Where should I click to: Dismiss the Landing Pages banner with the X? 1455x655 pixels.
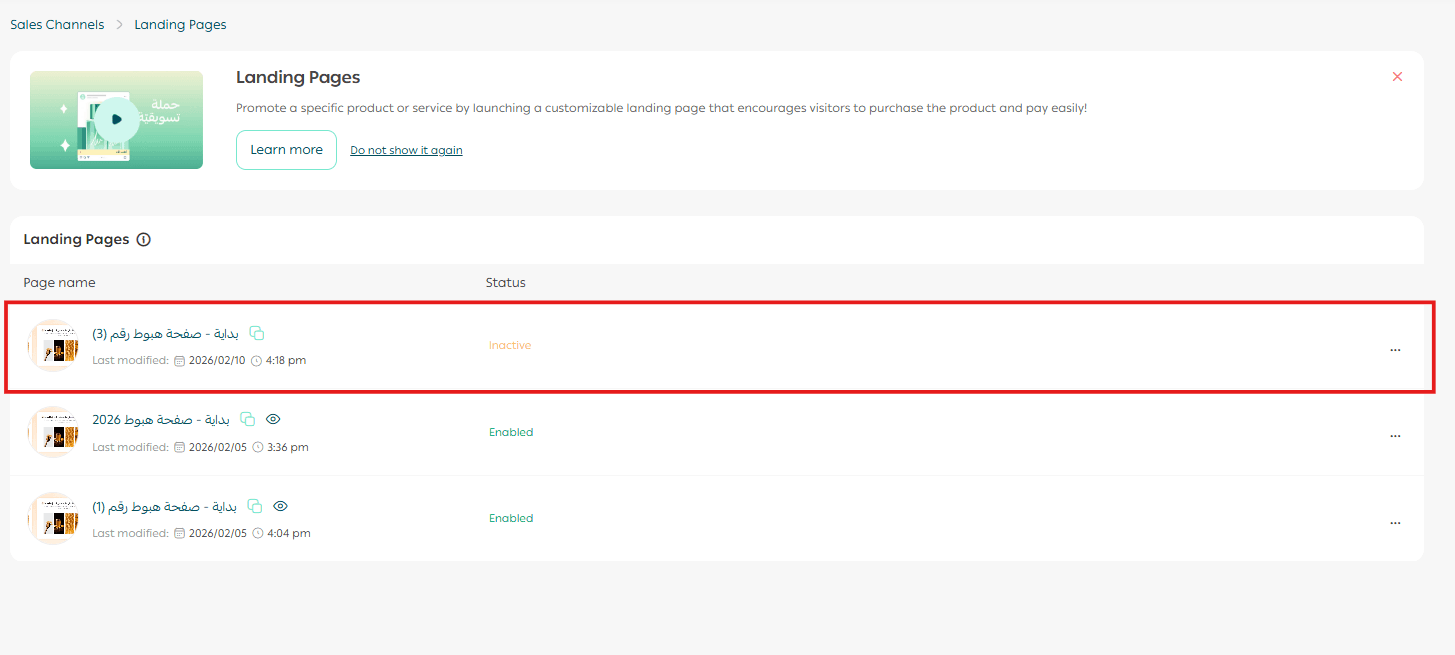1397,77
